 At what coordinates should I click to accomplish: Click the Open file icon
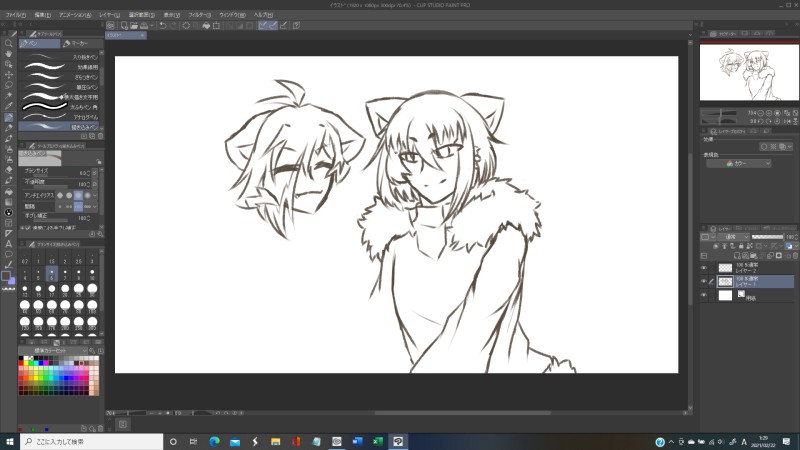(x=134, y=26)
